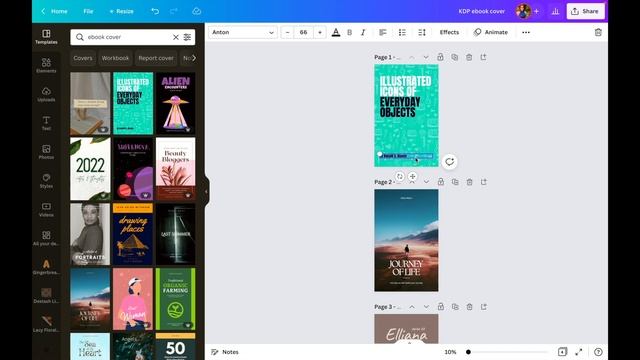
Task: Choose the Organic Farming template
Action: (176, 299)
